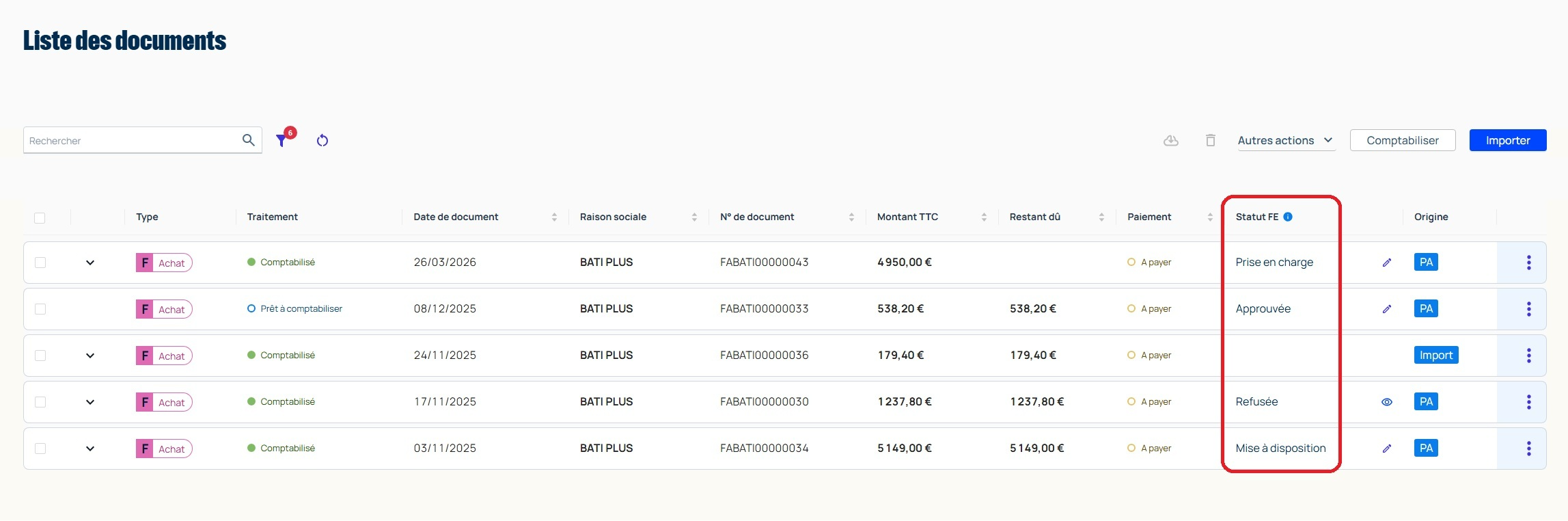Click Achat type tag dated 24/11/2025
Image resolution: width=1568 pixels, height=521 pixels.
[164, 356]
